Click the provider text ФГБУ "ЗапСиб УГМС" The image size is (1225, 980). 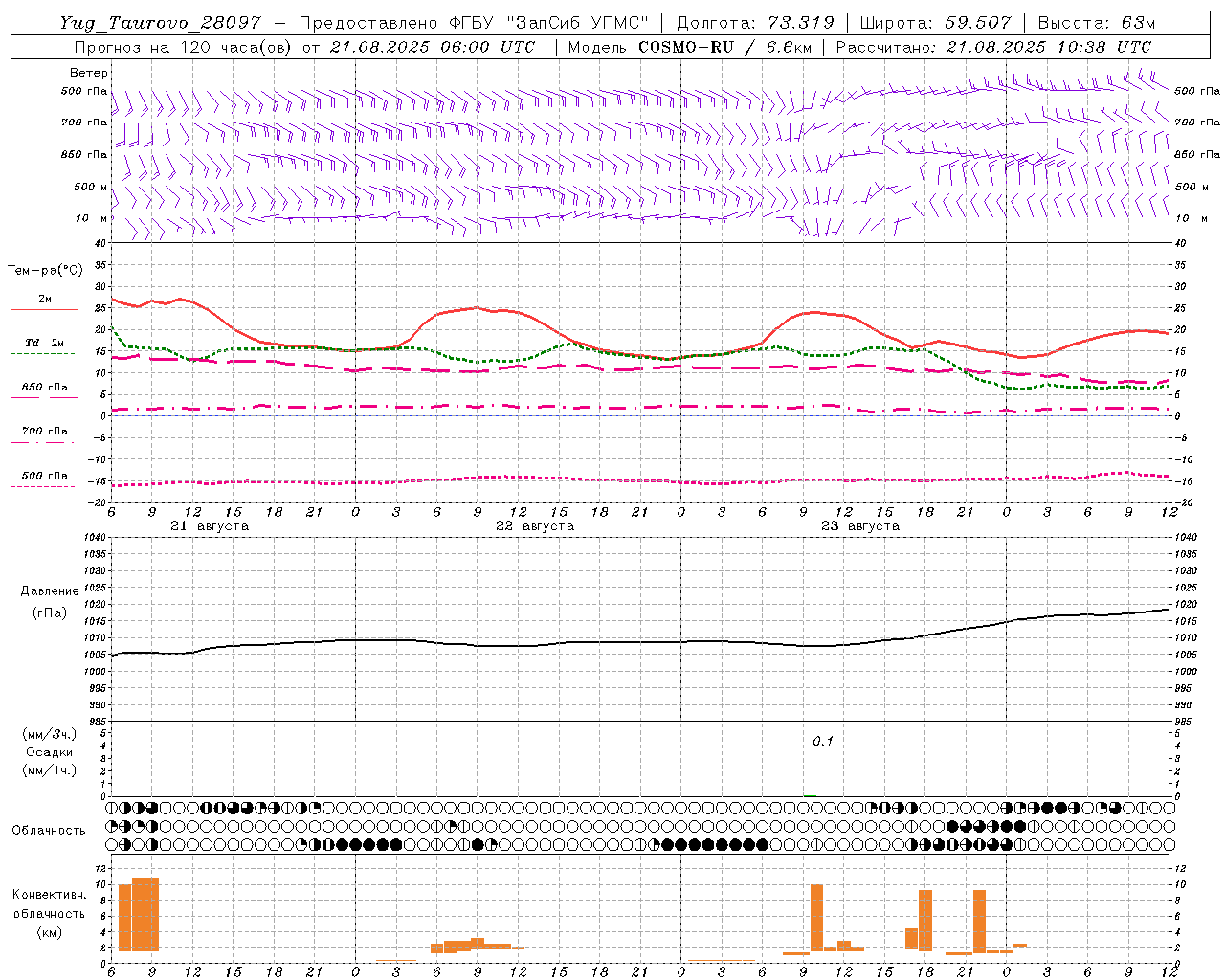tap(548, 23)
